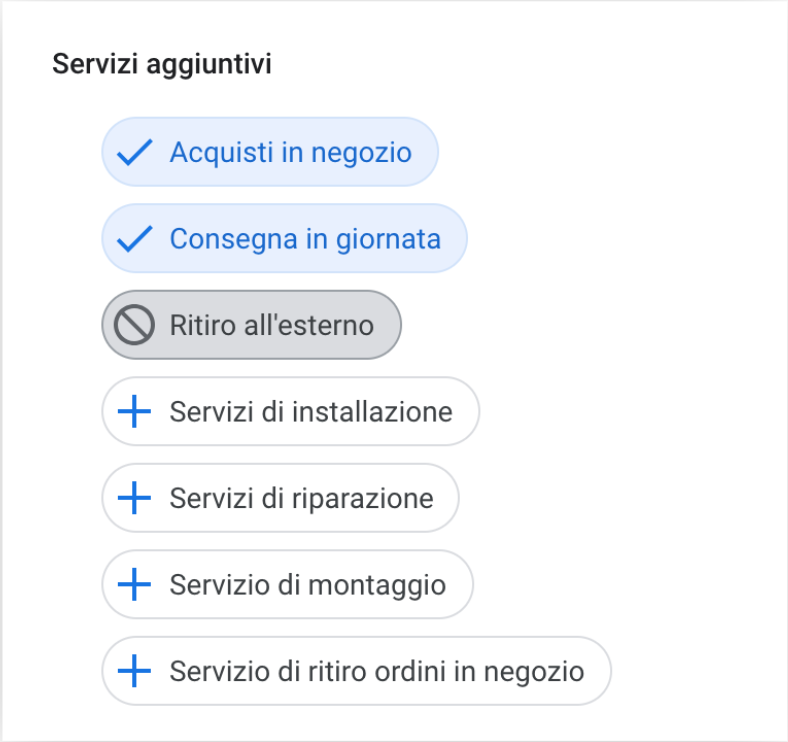Click the plus icon for Servizio di montaggio

pyautogui.click(x=134, y=584)
